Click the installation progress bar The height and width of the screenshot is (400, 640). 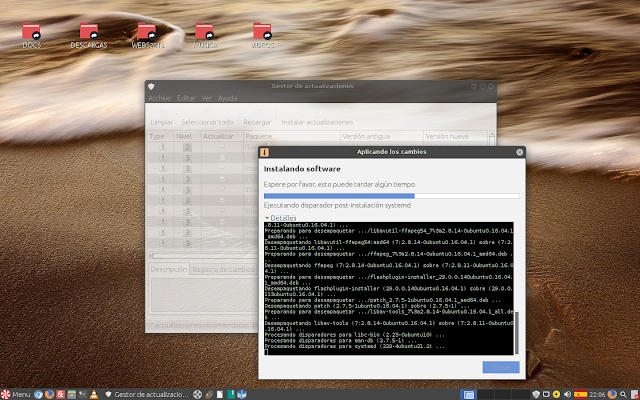pyautogui.click(x=391, y=196)
